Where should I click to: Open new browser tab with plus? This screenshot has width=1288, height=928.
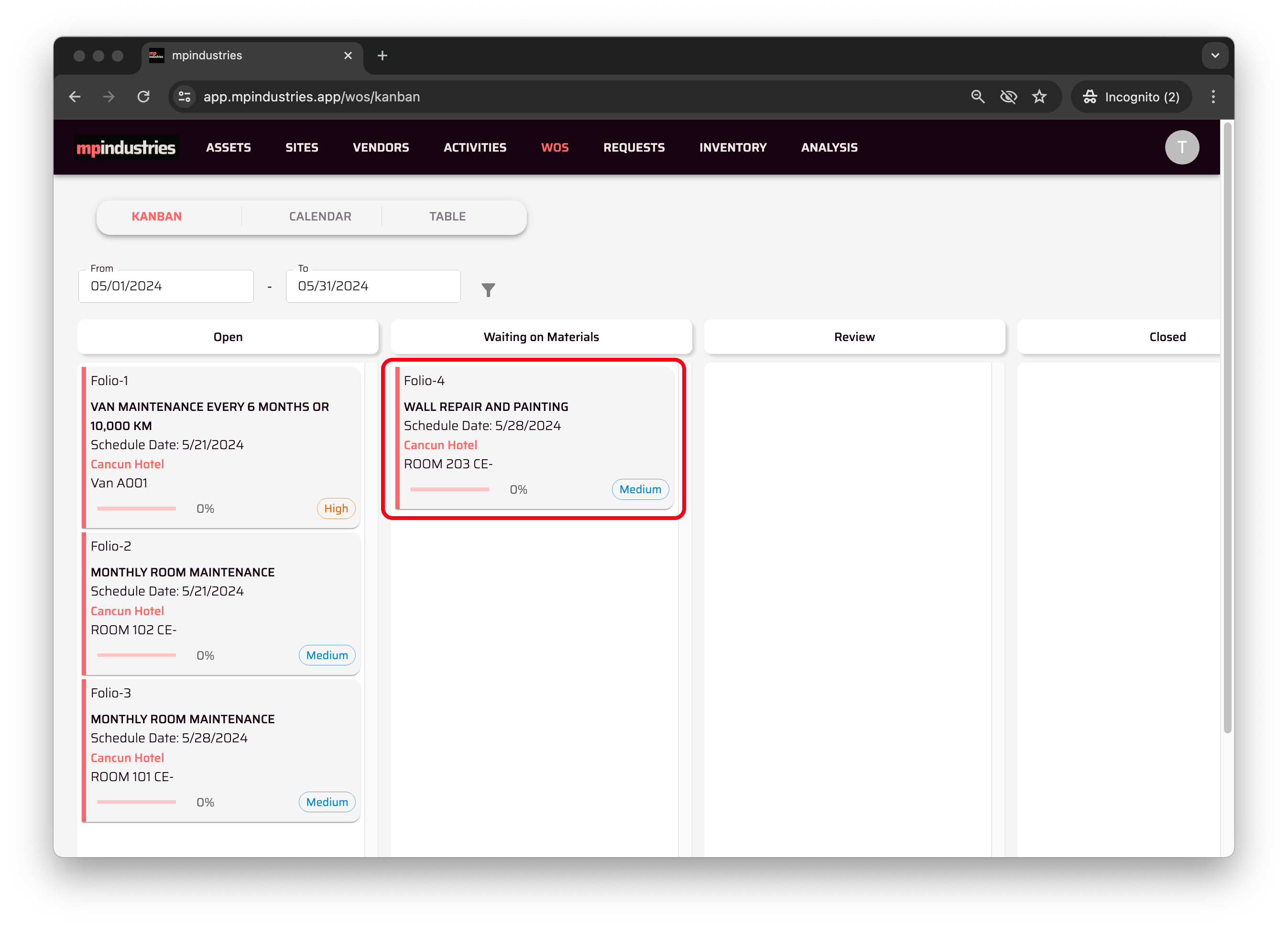coord(382,55)
